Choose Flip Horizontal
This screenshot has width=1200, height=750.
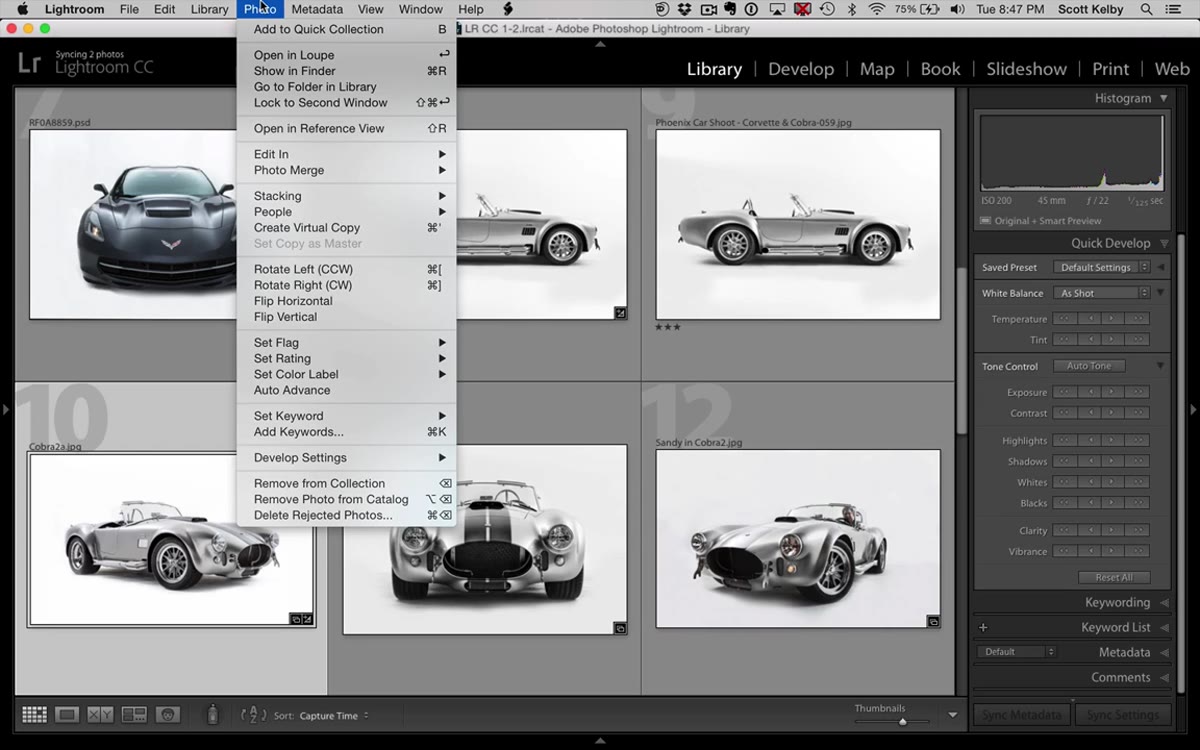346,301
